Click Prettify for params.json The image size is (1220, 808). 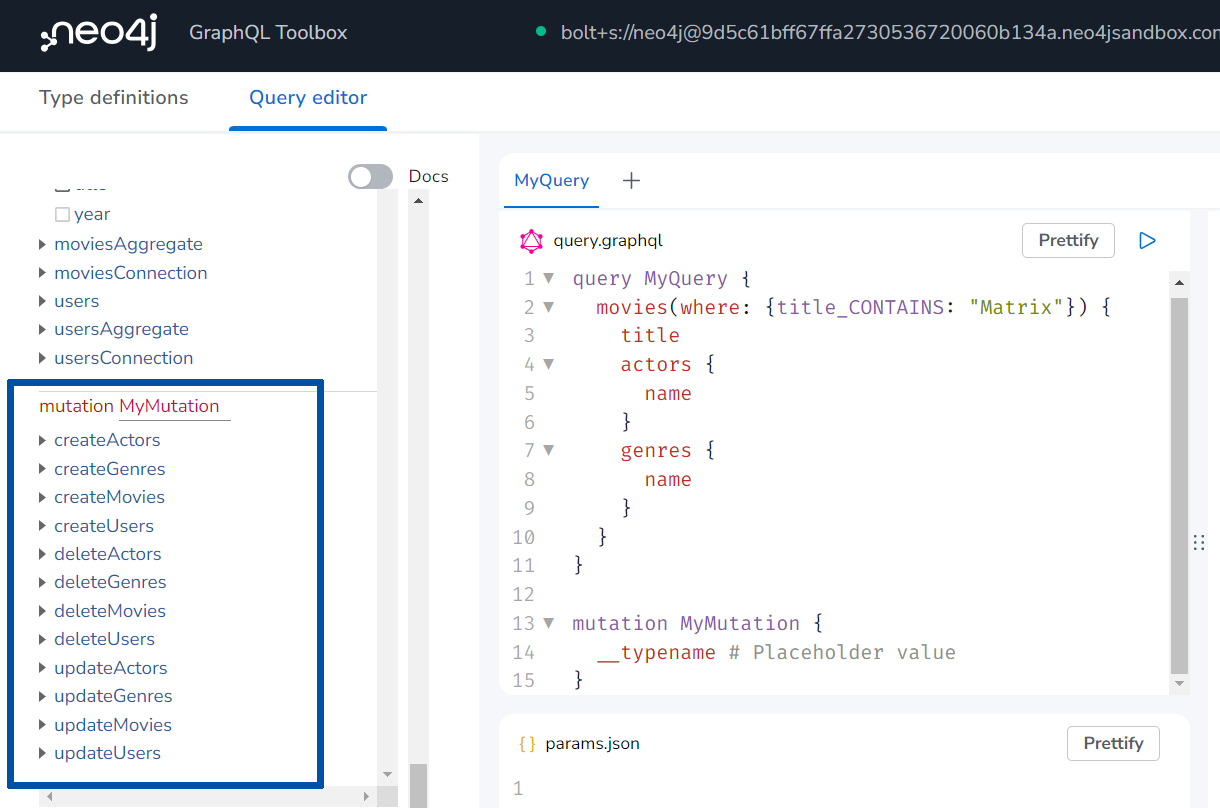[x=1113, y=743]
